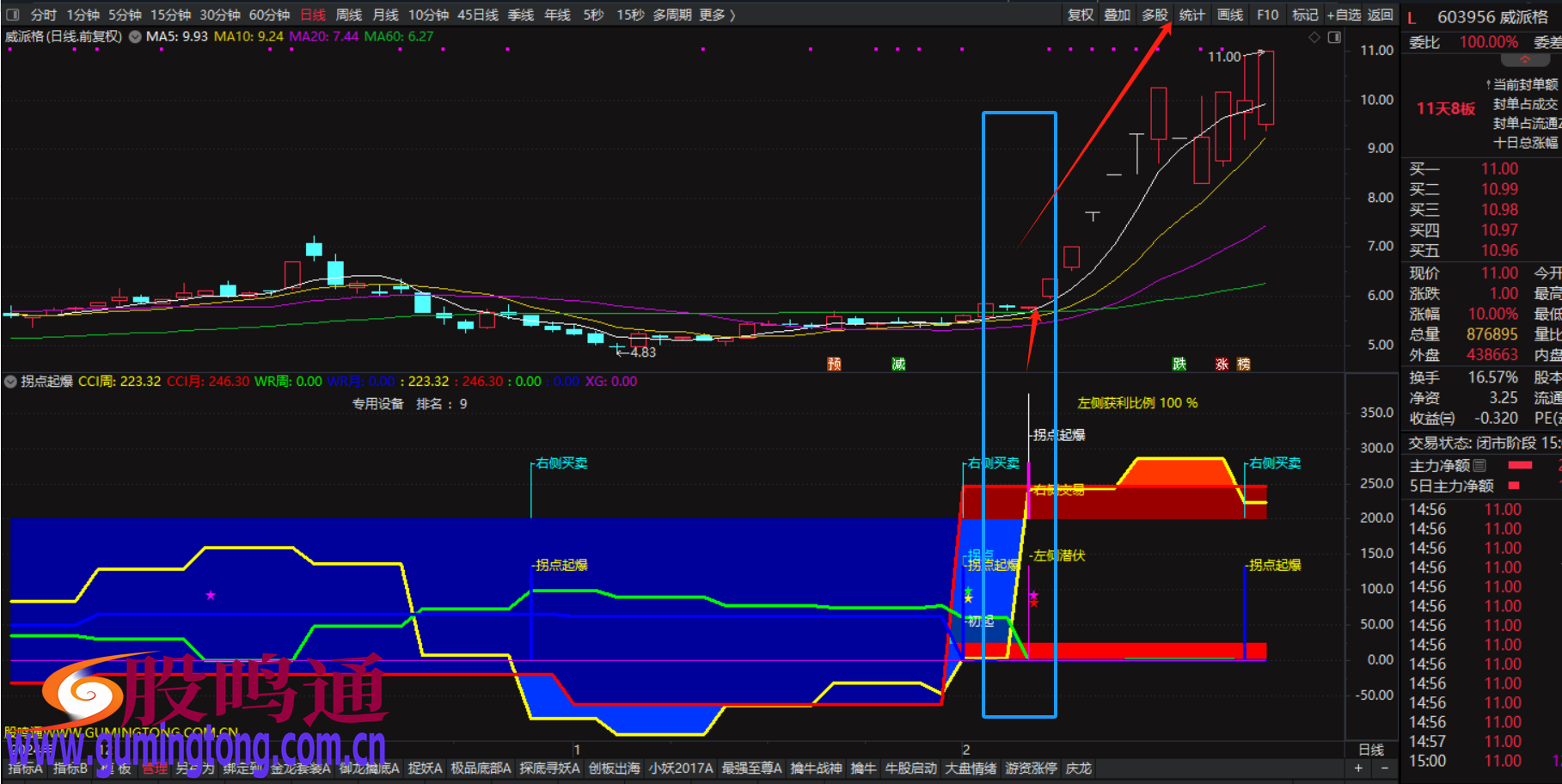Viewport: 1562px width, 784px height.
Task: Switch to the 周线 weekly period
Action: pos(348,15)
